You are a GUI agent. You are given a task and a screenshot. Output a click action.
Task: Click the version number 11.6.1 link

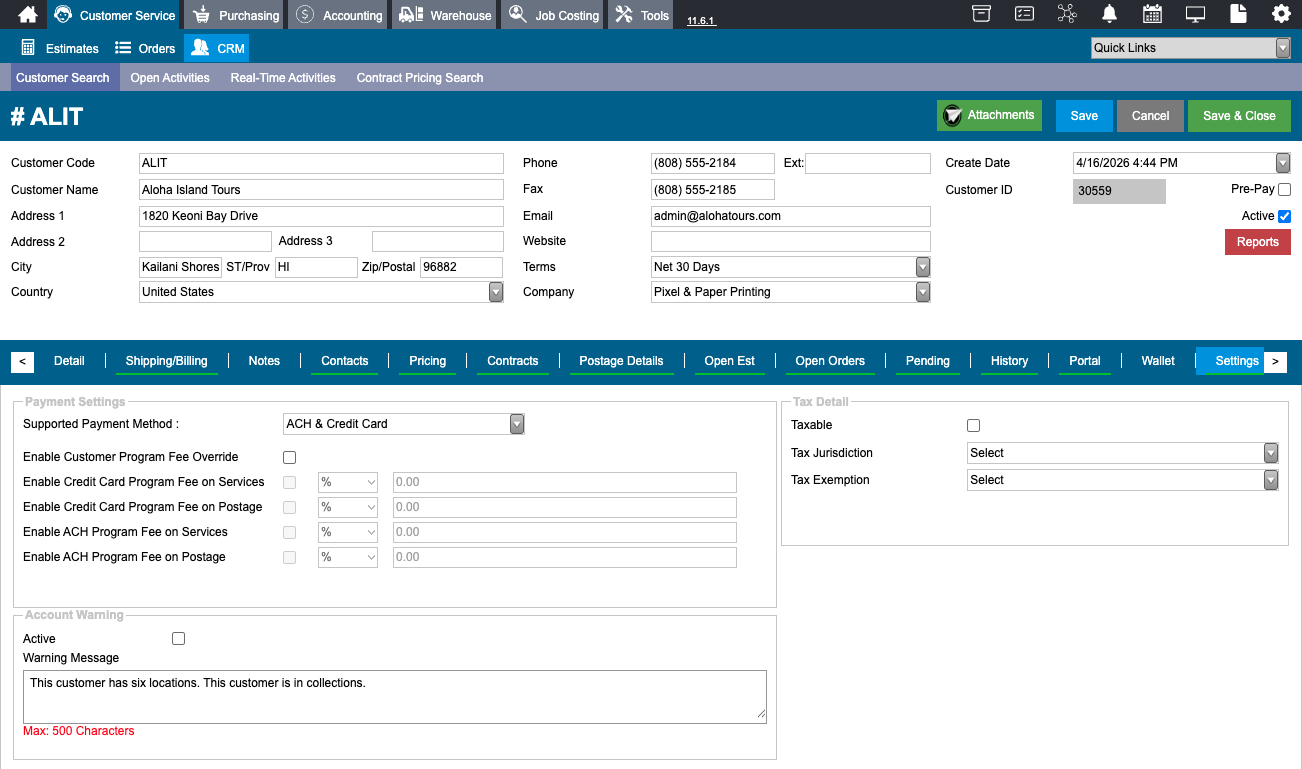click(x=701, y=20)
